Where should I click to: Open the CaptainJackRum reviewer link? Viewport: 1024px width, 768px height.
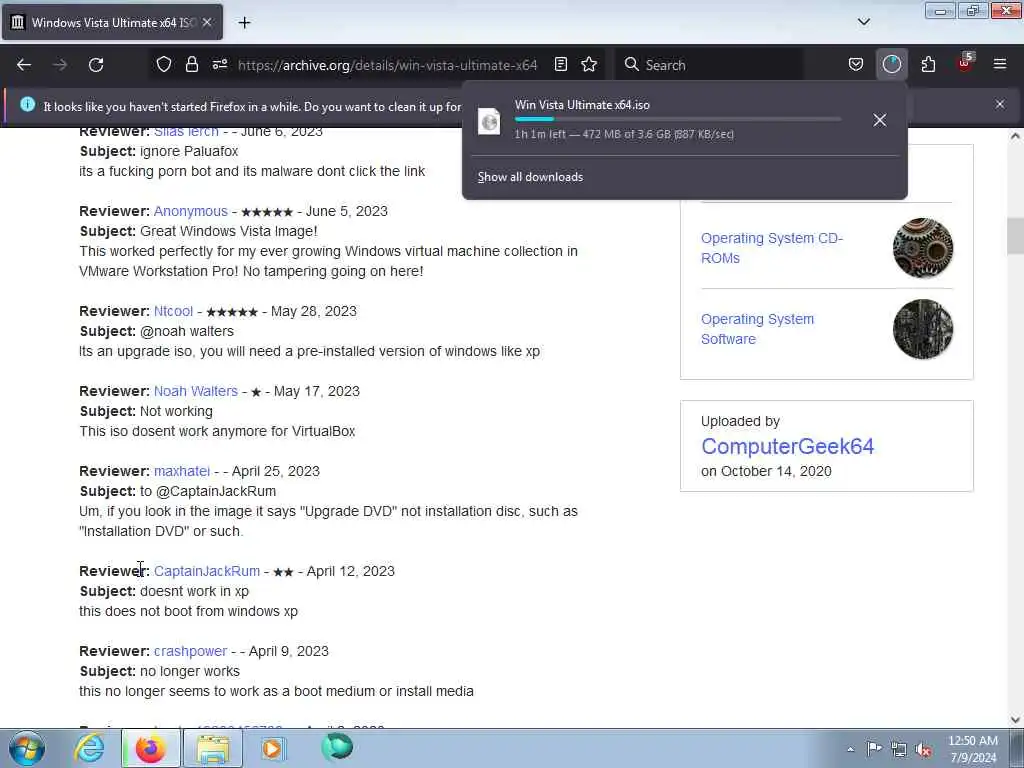pos(206,571)
